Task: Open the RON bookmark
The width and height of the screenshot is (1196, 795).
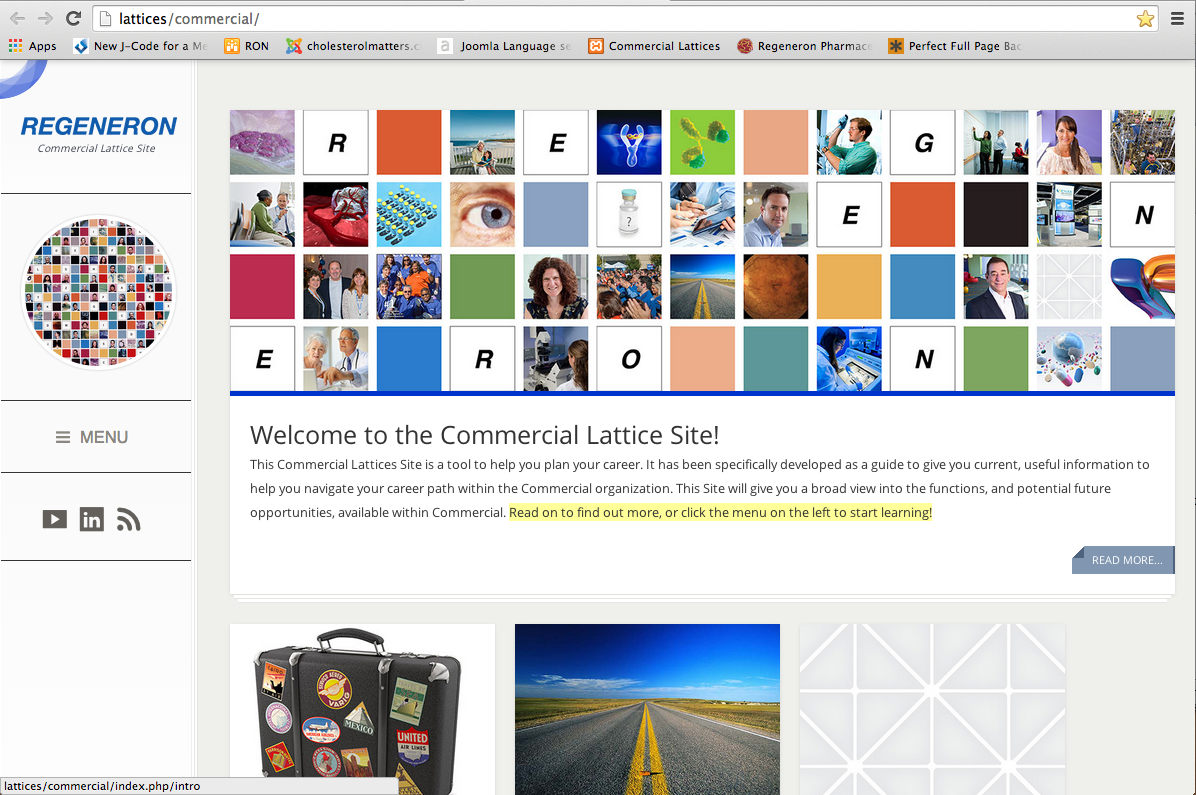Action: pos(246,46)
